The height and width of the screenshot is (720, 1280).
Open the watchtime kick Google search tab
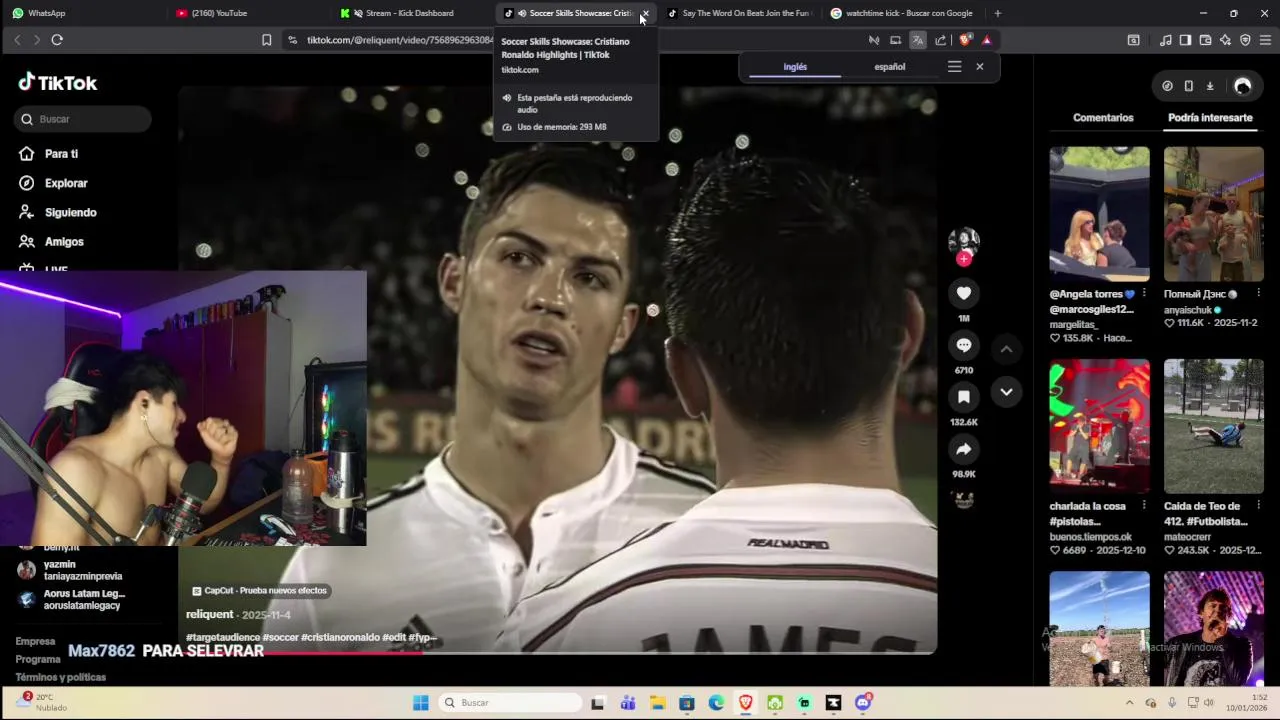click(x=902, y=13)
